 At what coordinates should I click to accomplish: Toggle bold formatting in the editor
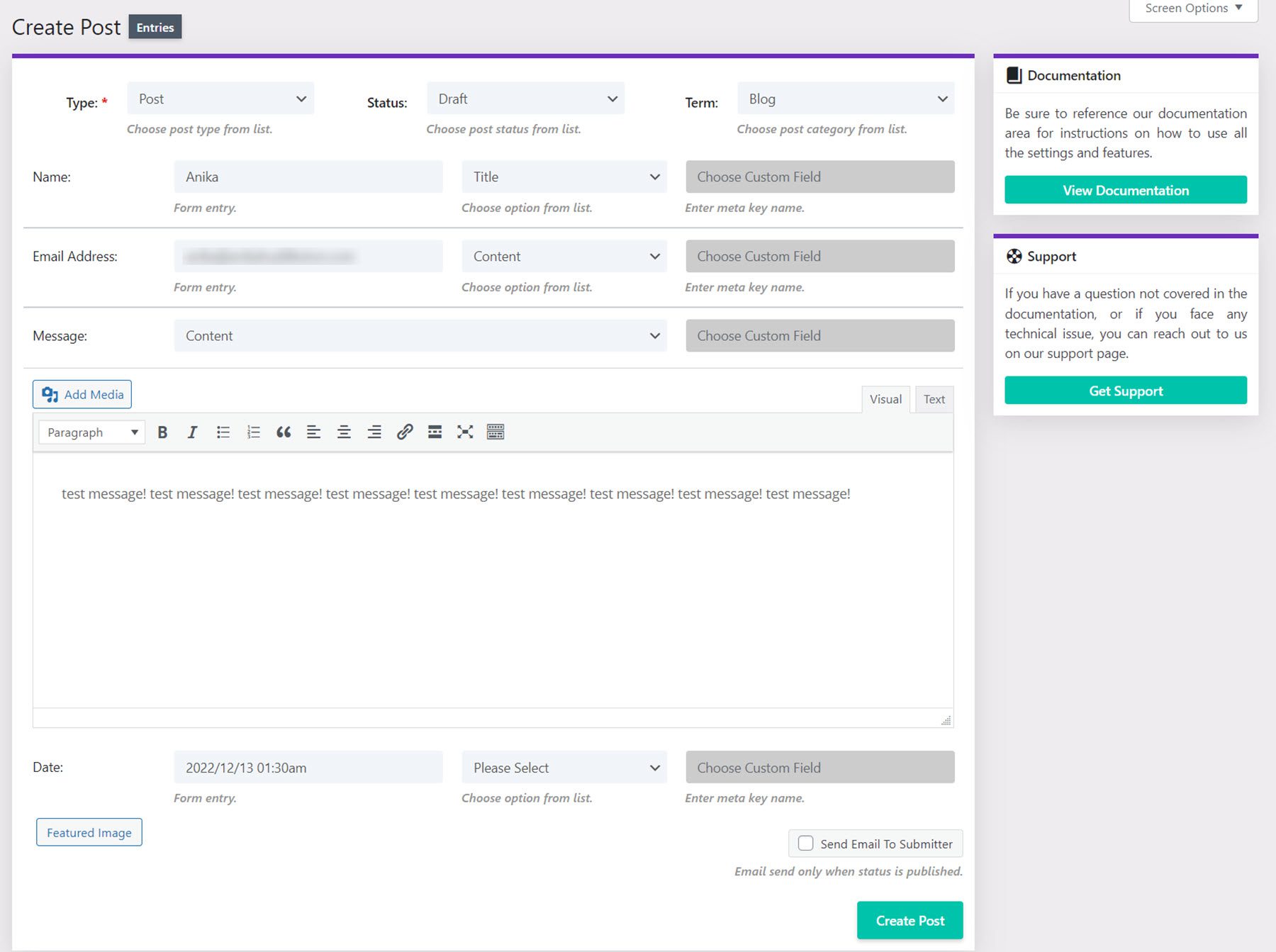(x=162, y=432)
